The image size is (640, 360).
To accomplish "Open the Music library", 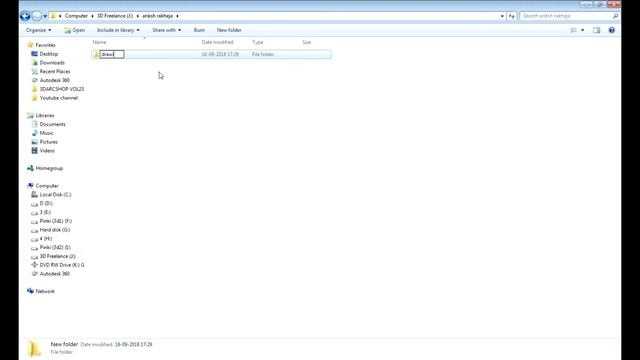I will point(46,133).
